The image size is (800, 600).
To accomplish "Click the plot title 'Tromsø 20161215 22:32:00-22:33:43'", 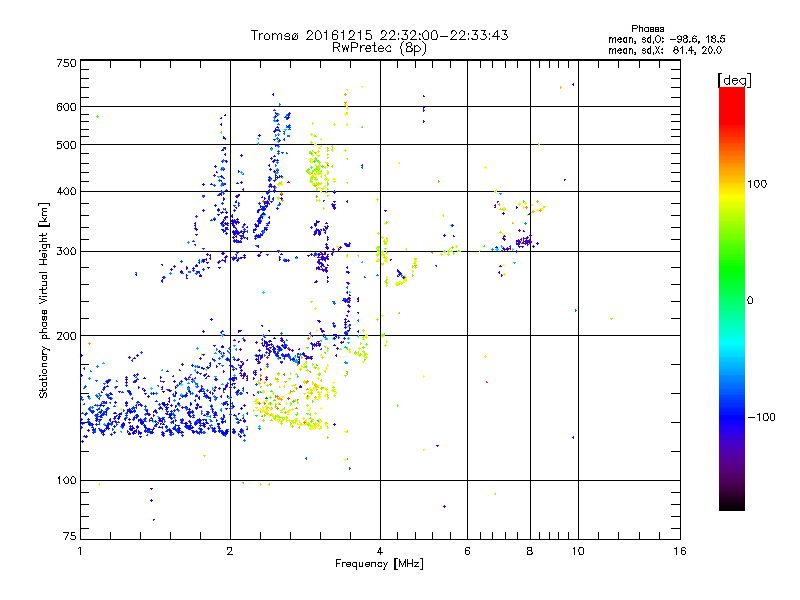I will [379, 35].
